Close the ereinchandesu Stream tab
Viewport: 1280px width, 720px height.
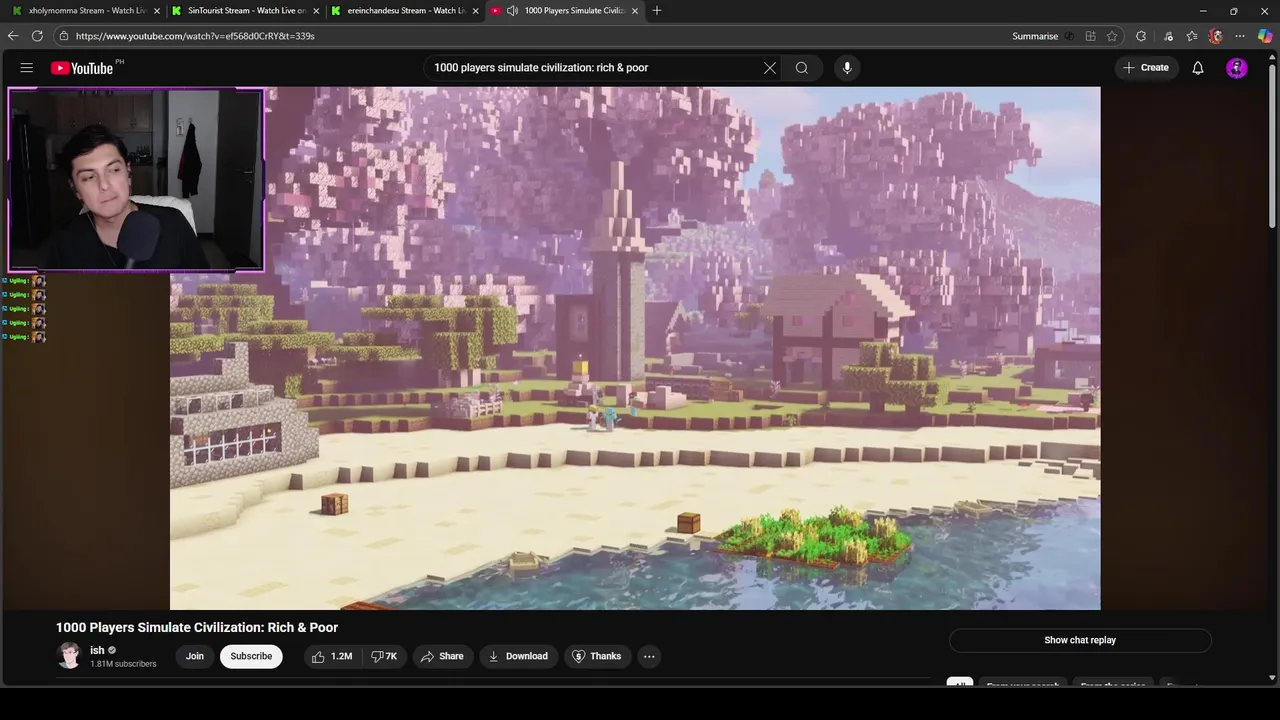pyautogui.click(x=476, y=11)
